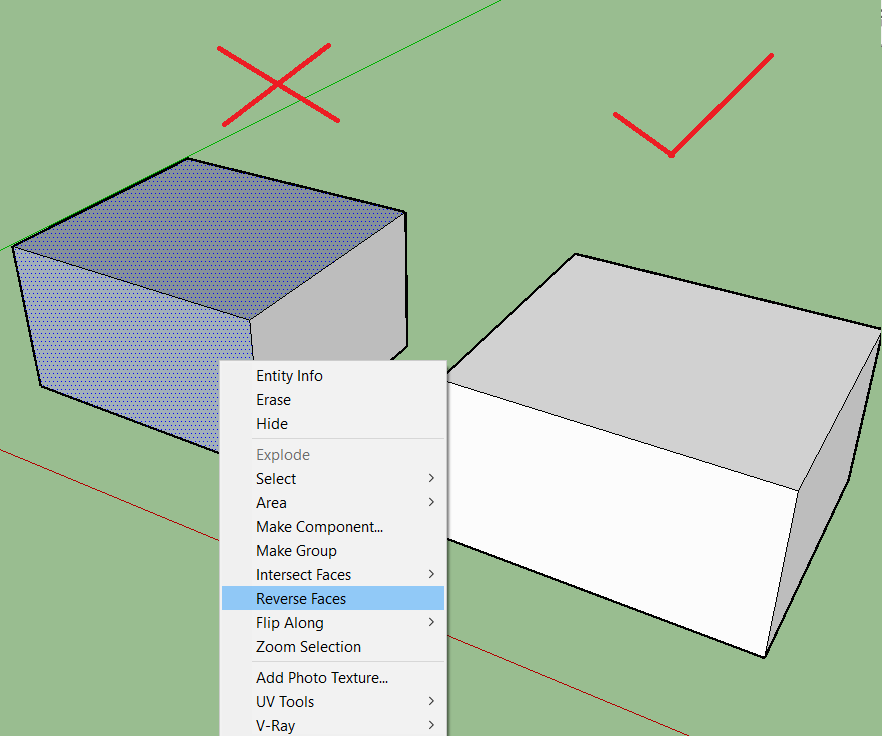
Task: Click Reverse Faces menu item
Action: click(x=333, y=599)
